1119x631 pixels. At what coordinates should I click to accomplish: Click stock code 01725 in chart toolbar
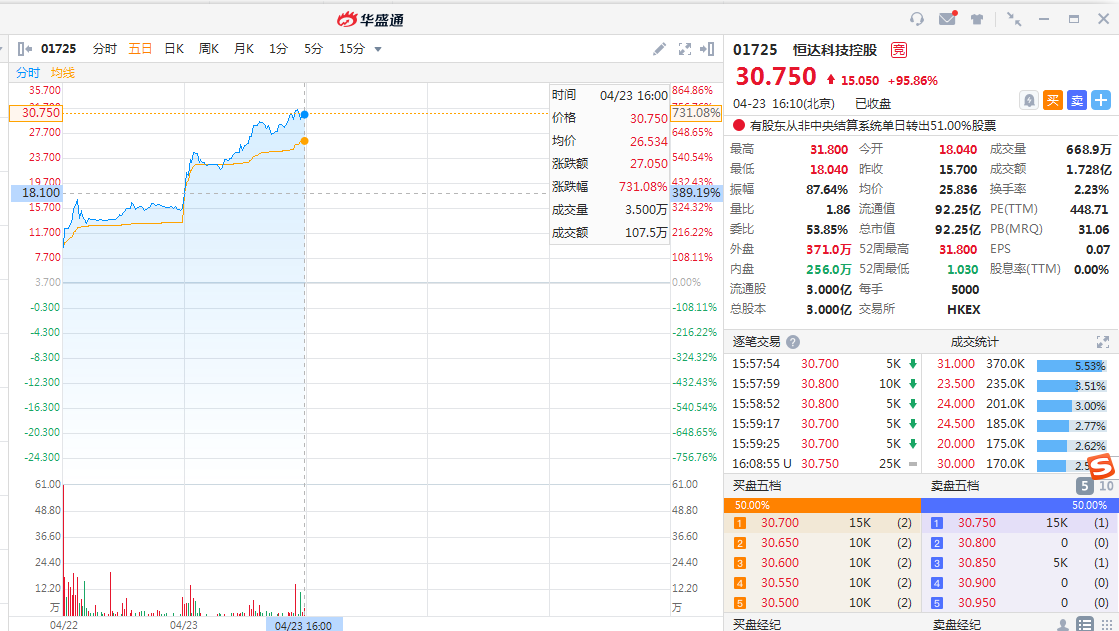[x=59, y=49]
